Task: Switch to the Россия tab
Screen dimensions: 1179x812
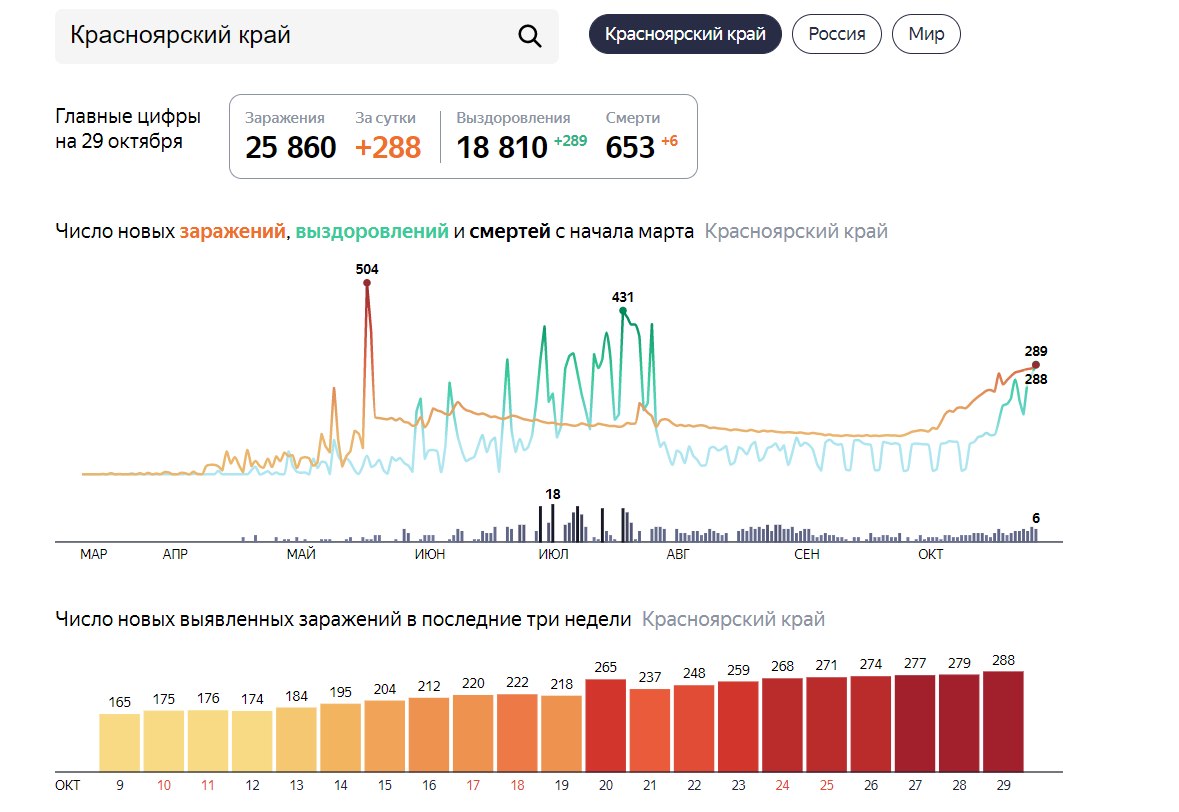Action: tap(836, 34)
